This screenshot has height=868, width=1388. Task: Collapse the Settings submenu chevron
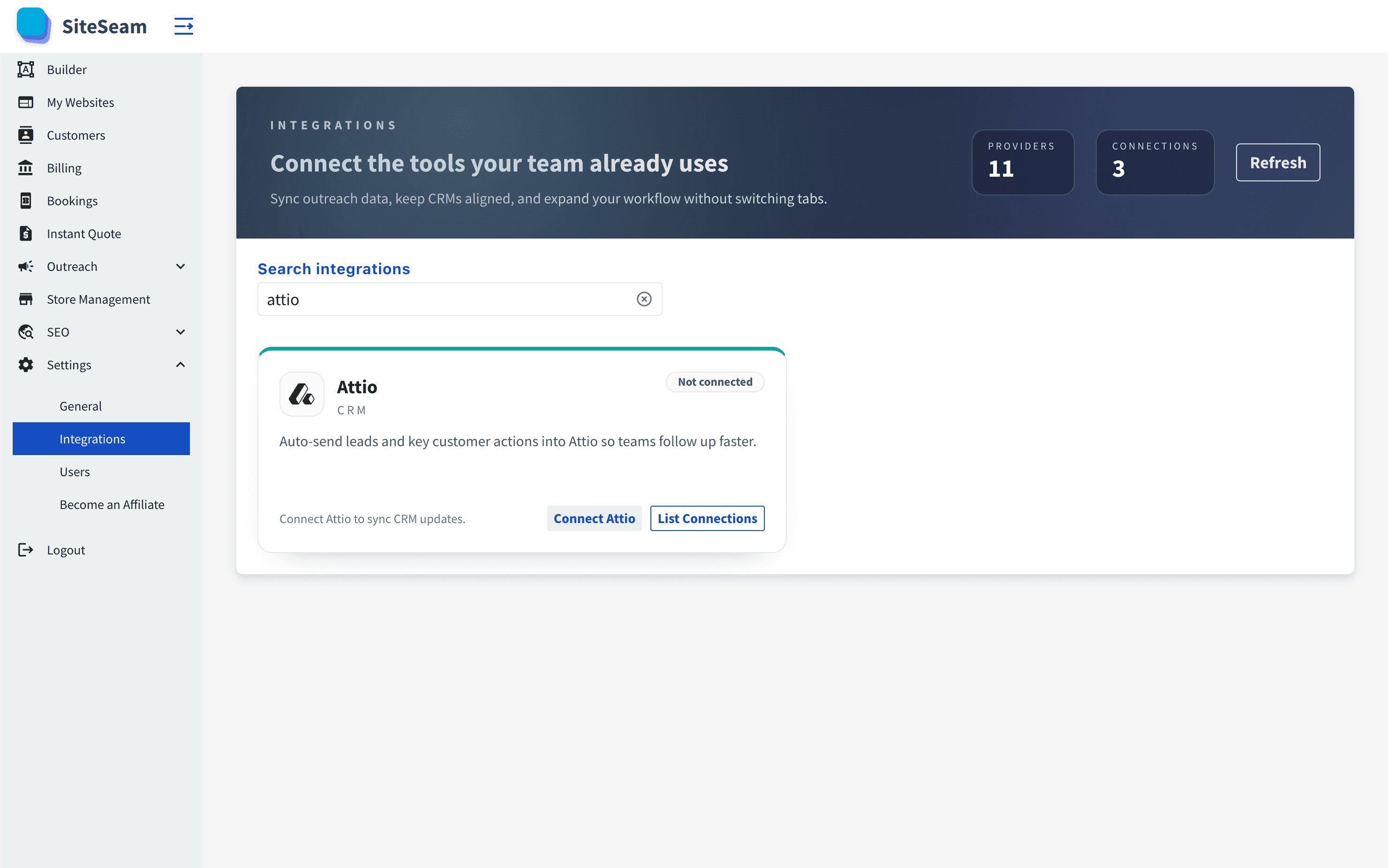(x=181, y=365)
